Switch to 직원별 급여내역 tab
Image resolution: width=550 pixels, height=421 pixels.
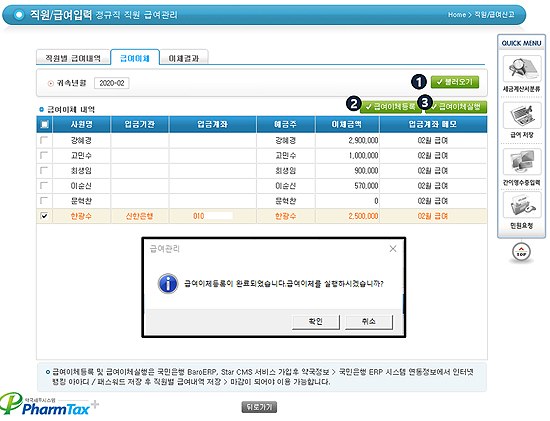coord(73,58)
